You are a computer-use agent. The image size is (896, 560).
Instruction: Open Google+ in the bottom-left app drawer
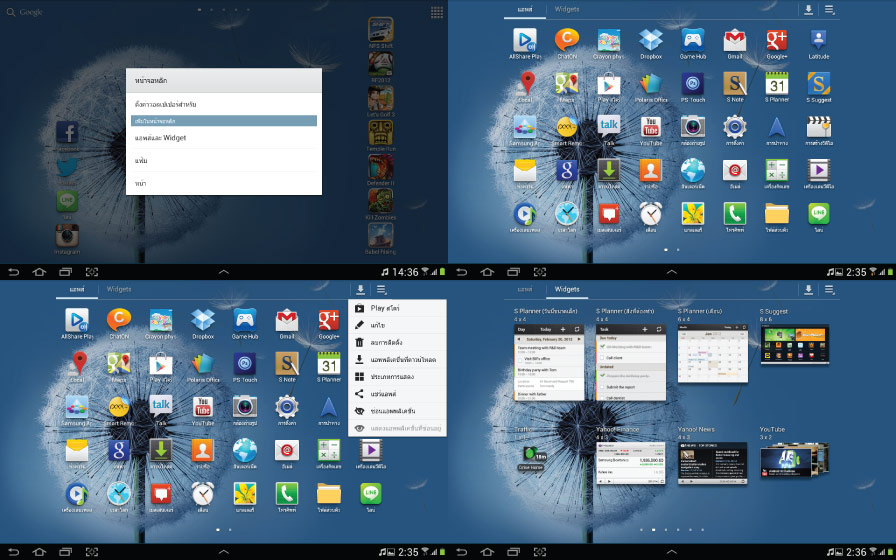329,320
